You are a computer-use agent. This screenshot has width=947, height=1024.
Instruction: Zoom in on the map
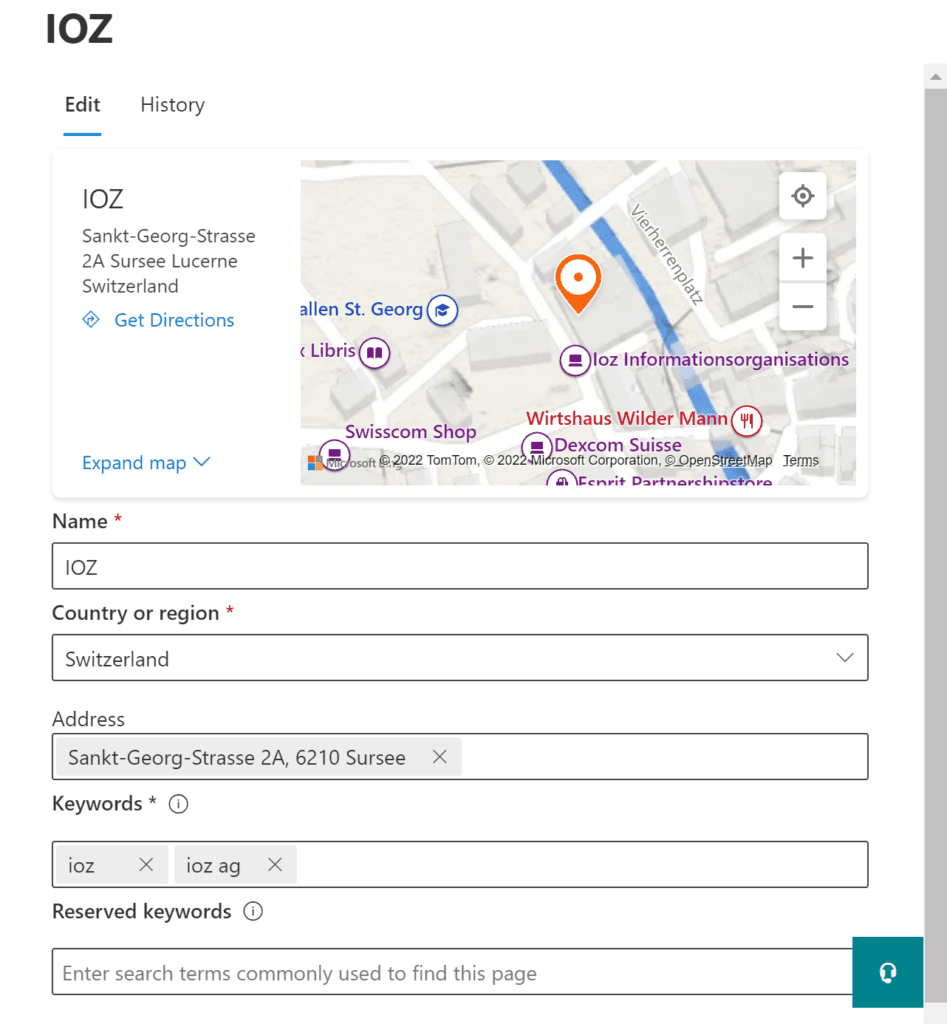tap(803, 258)
